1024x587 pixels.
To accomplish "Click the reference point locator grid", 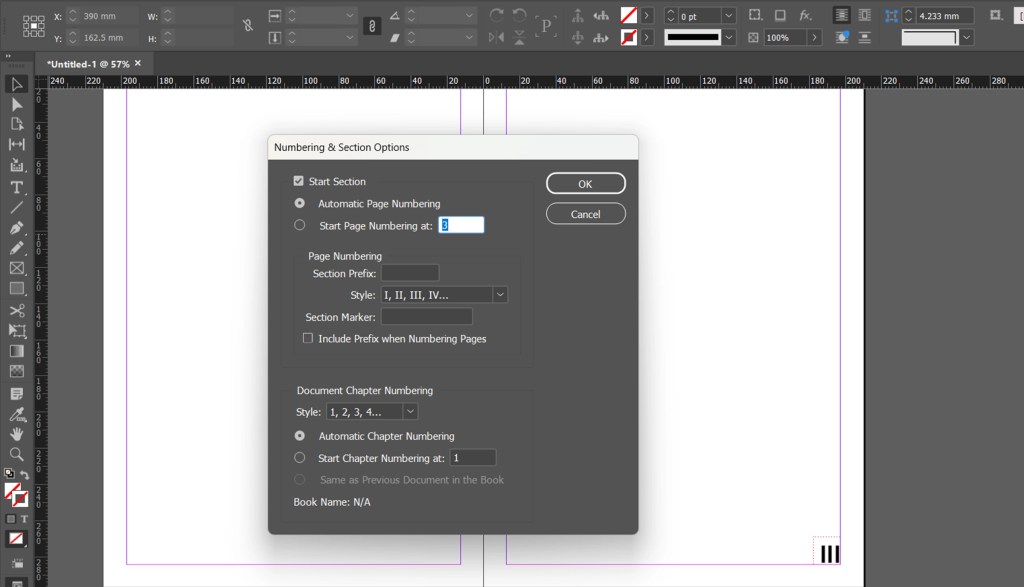I will tap(33, 26).
